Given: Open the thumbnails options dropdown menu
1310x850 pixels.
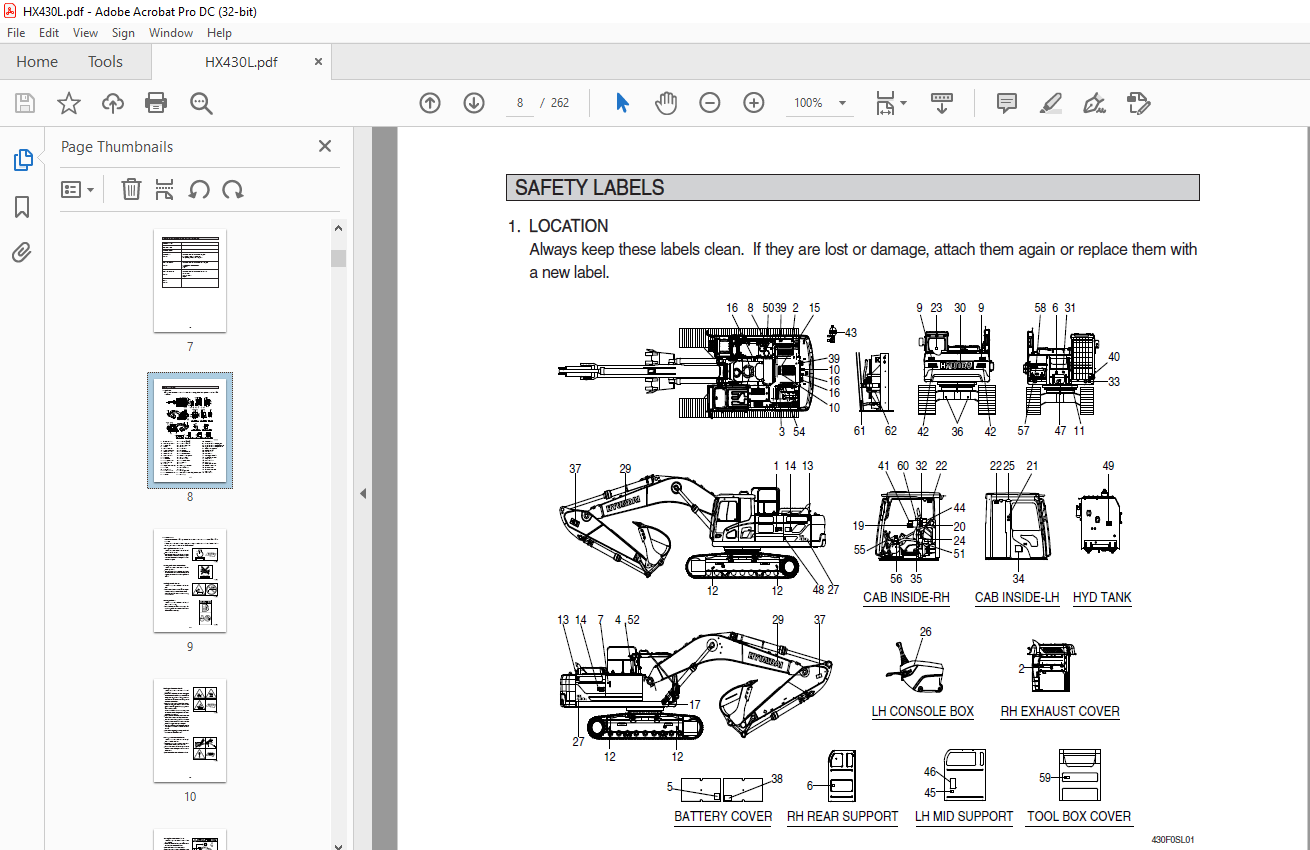Looking at the screenshot, I should [78, 189].
